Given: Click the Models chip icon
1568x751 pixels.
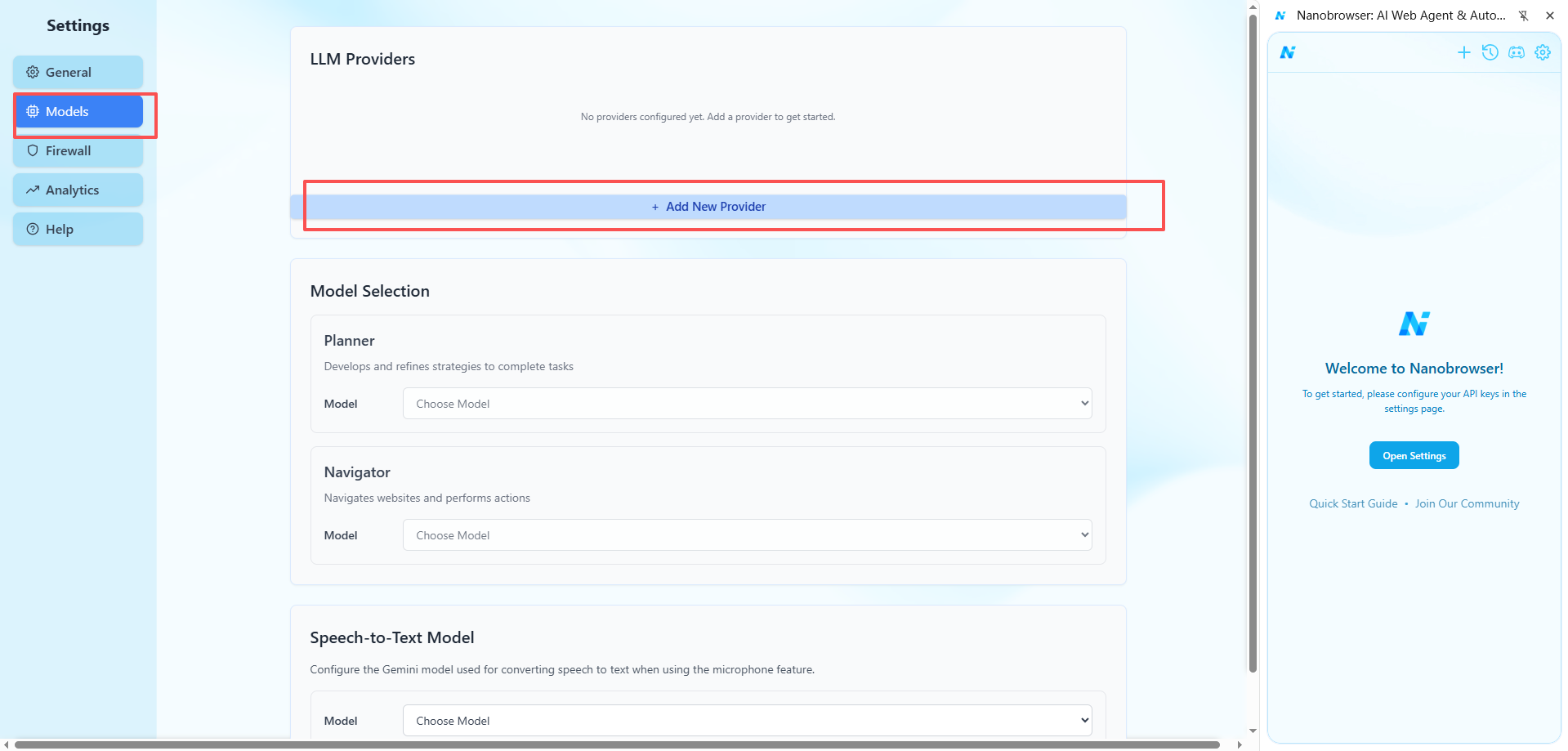Looking at the screenshot, I should point(33,111).
